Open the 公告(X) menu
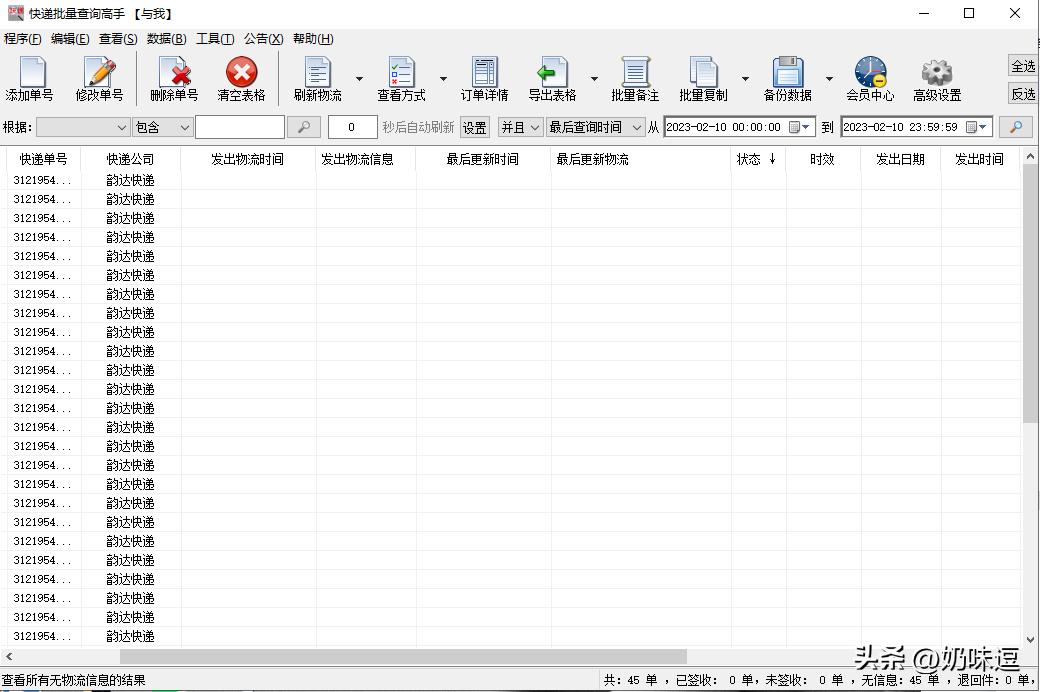The image size is (1040, 692). 263,38
